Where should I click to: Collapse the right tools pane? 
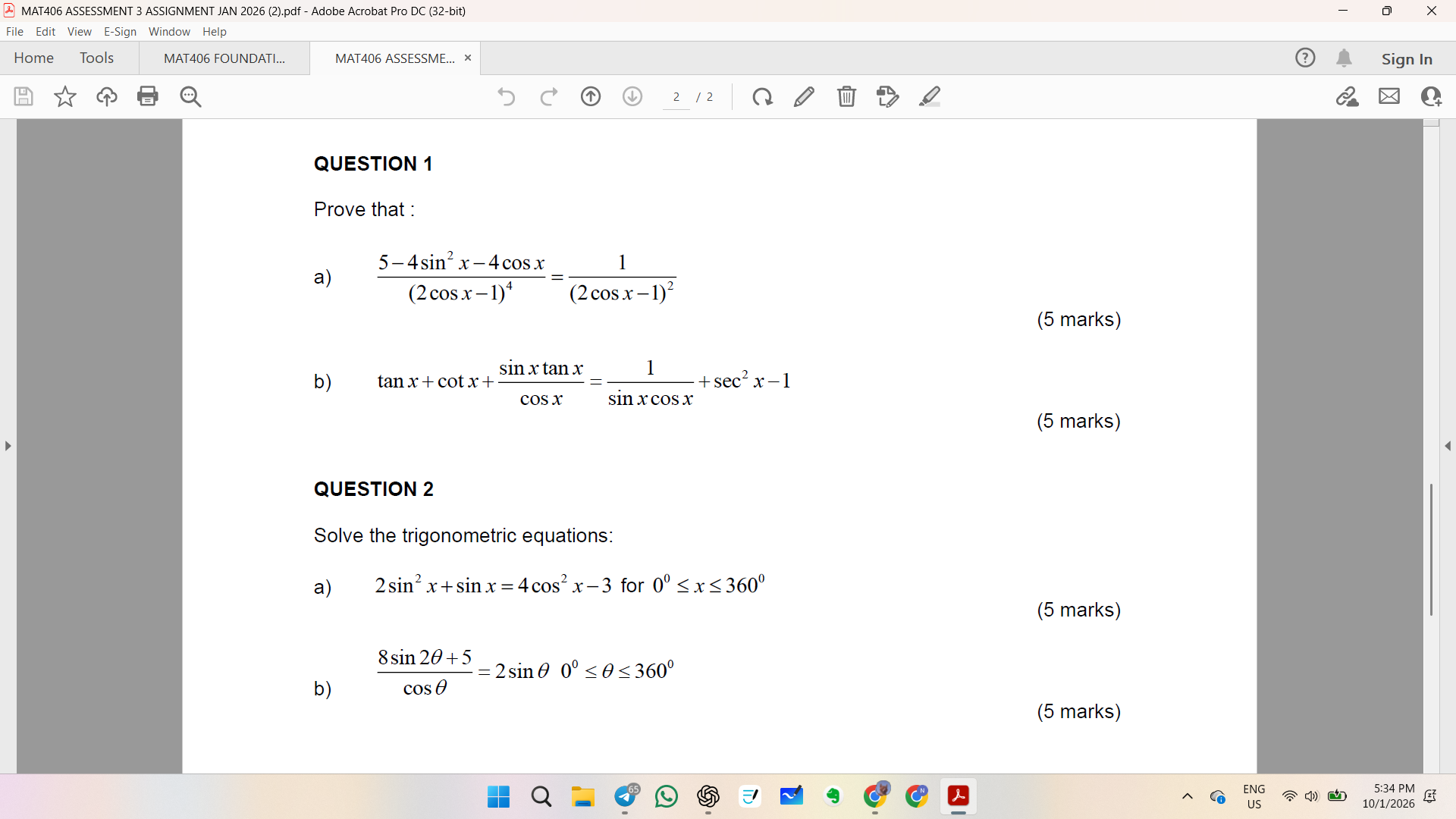1448,446
